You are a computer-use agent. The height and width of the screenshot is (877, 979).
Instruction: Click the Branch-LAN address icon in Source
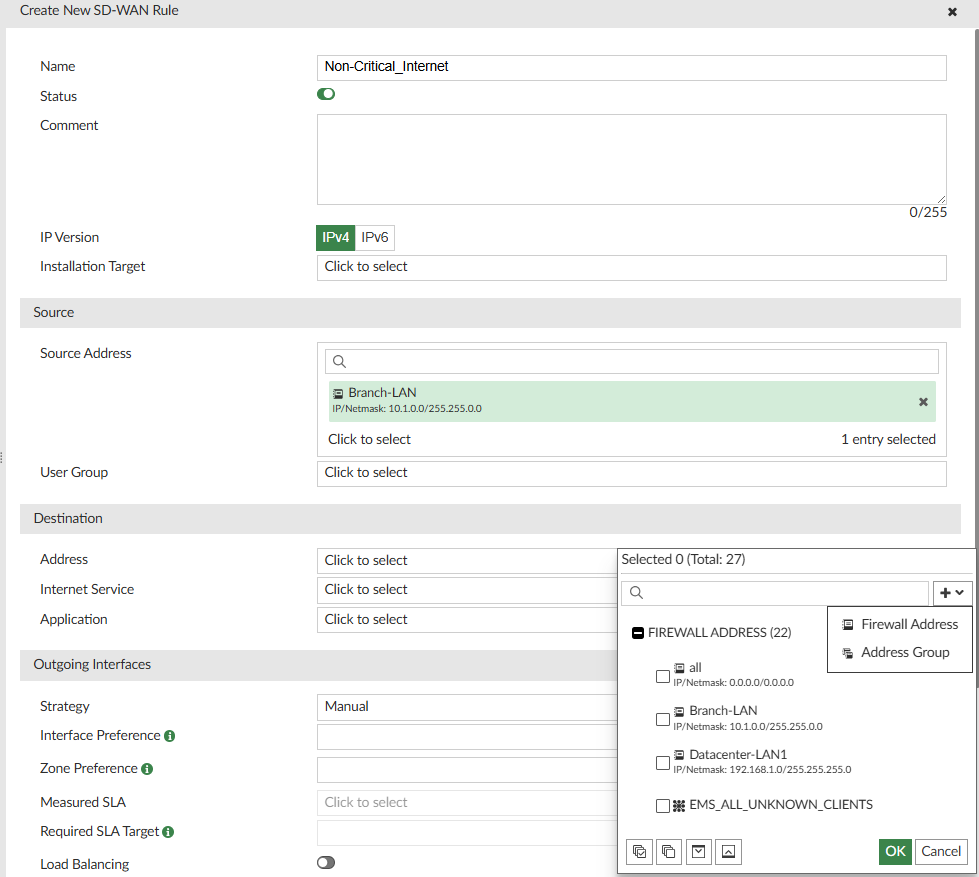click(338, 393)
